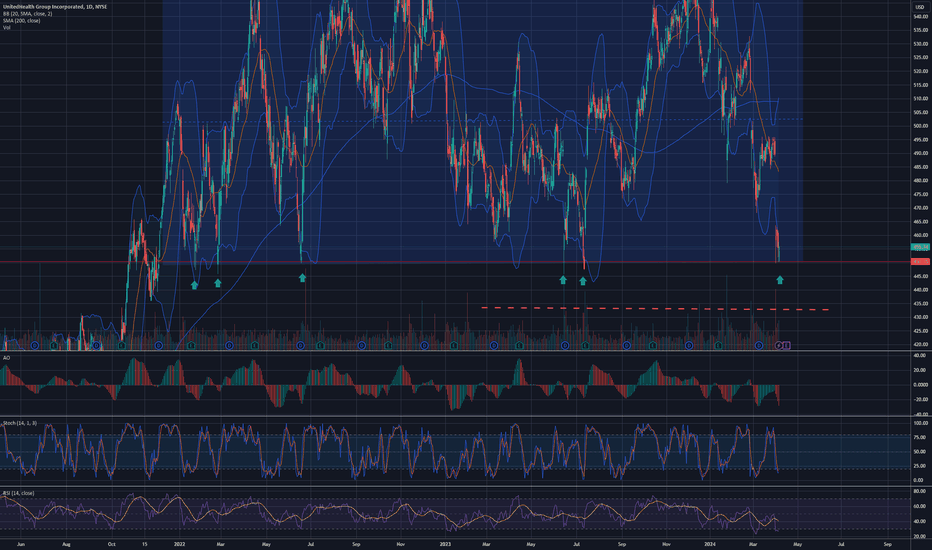The width and height of the screenshot is (932, 550).
Task: Select the RSI (14, close) pane label
Action: tap(18, 494)
